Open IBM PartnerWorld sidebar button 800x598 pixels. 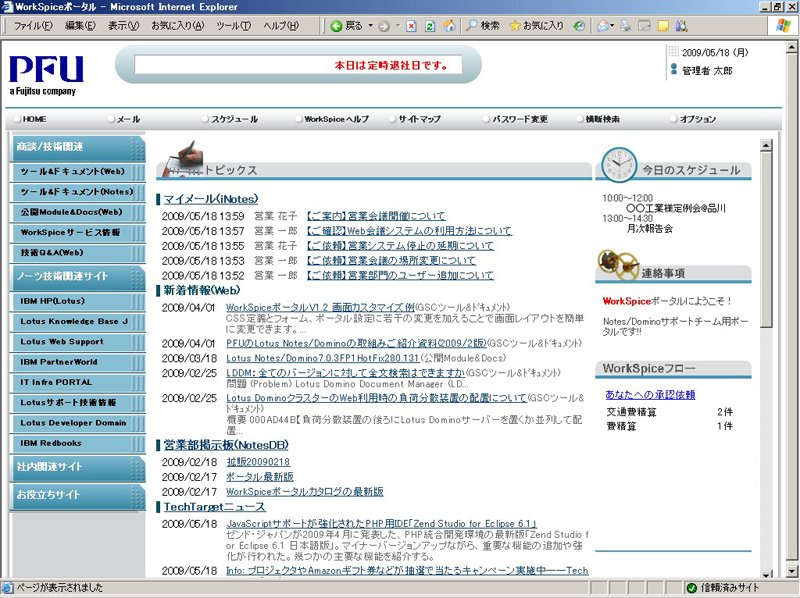[x=78, y=362]
